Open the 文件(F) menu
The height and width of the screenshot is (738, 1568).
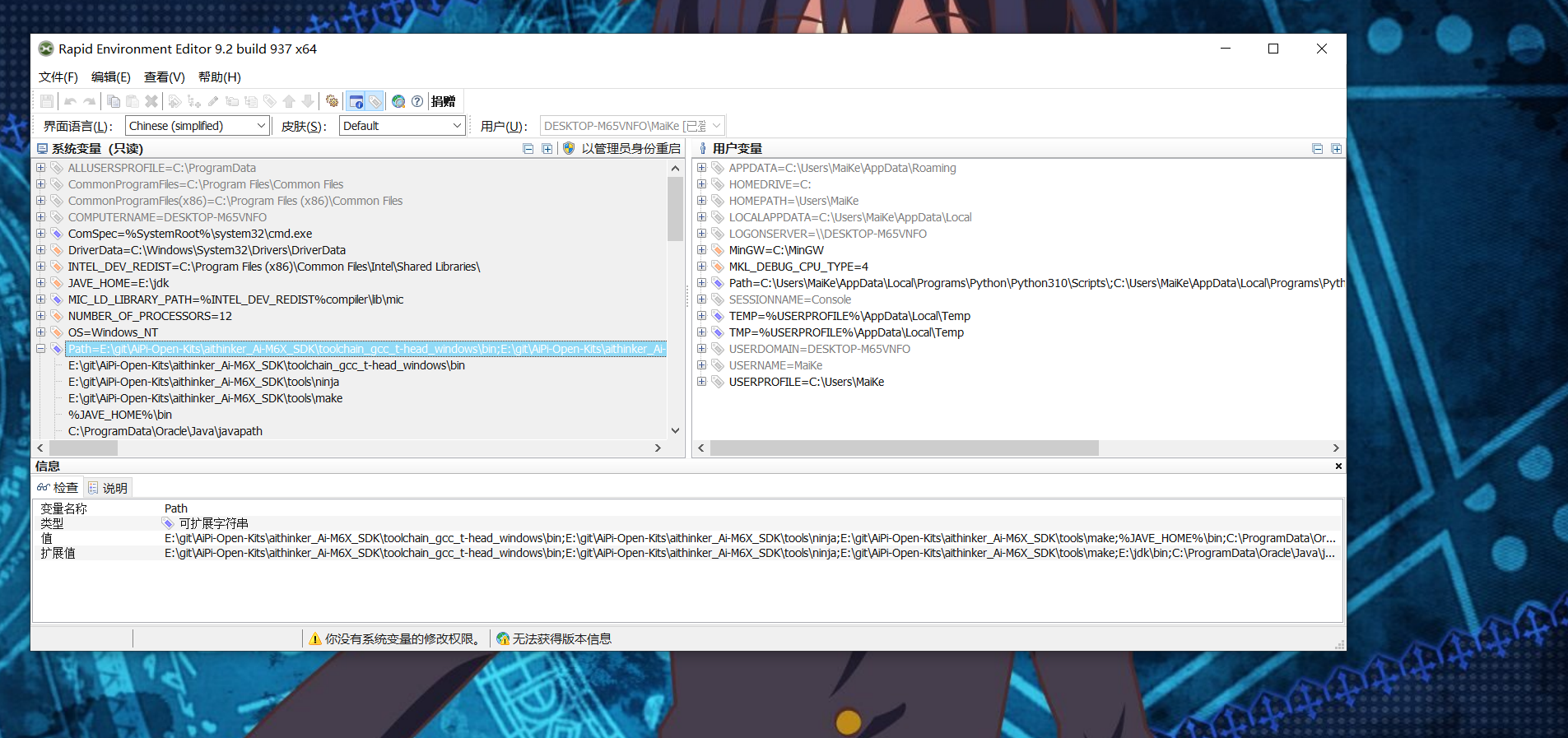[58, 77]
